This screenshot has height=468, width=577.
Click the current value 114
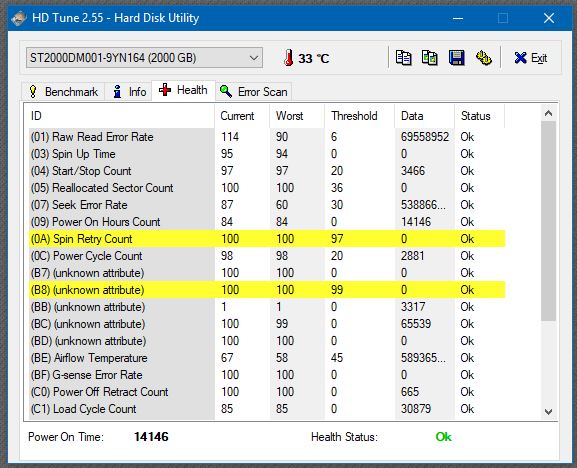[230, 137]
